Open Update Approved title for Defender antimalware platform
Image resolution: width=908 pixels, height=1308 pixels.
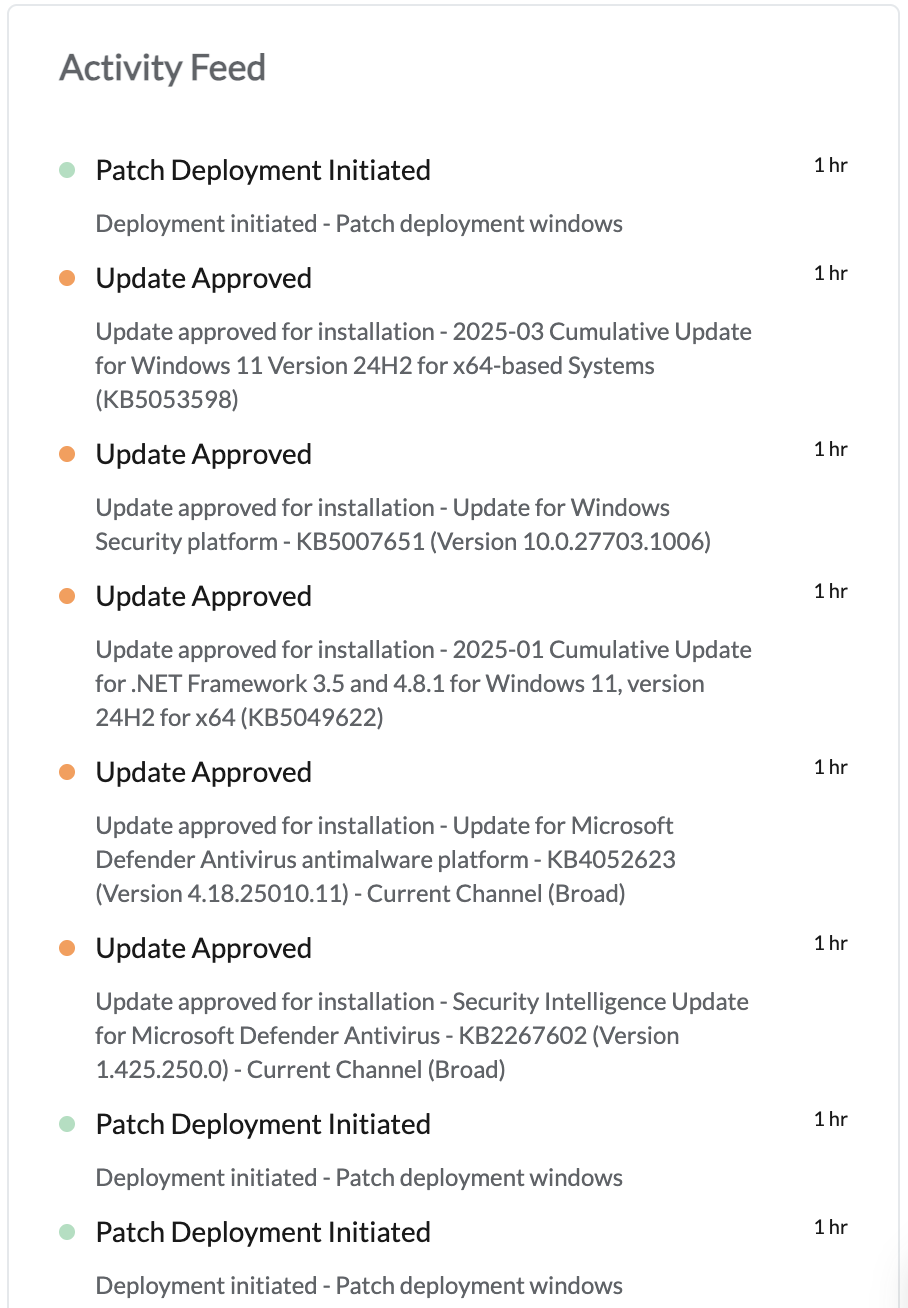click(203, 772)
